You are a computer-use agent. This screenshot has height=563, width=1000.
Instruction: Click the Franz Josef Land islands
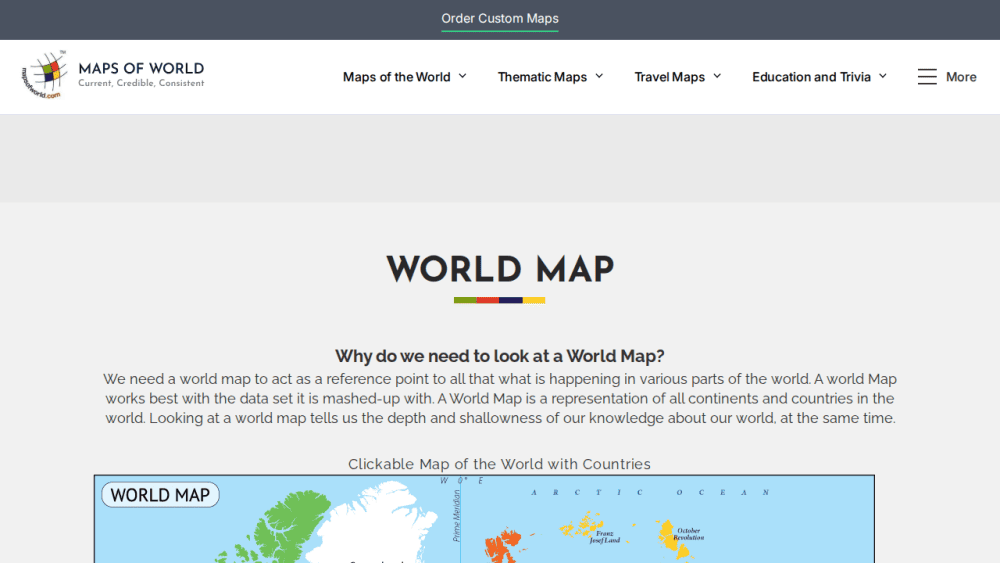click(584, 526)
